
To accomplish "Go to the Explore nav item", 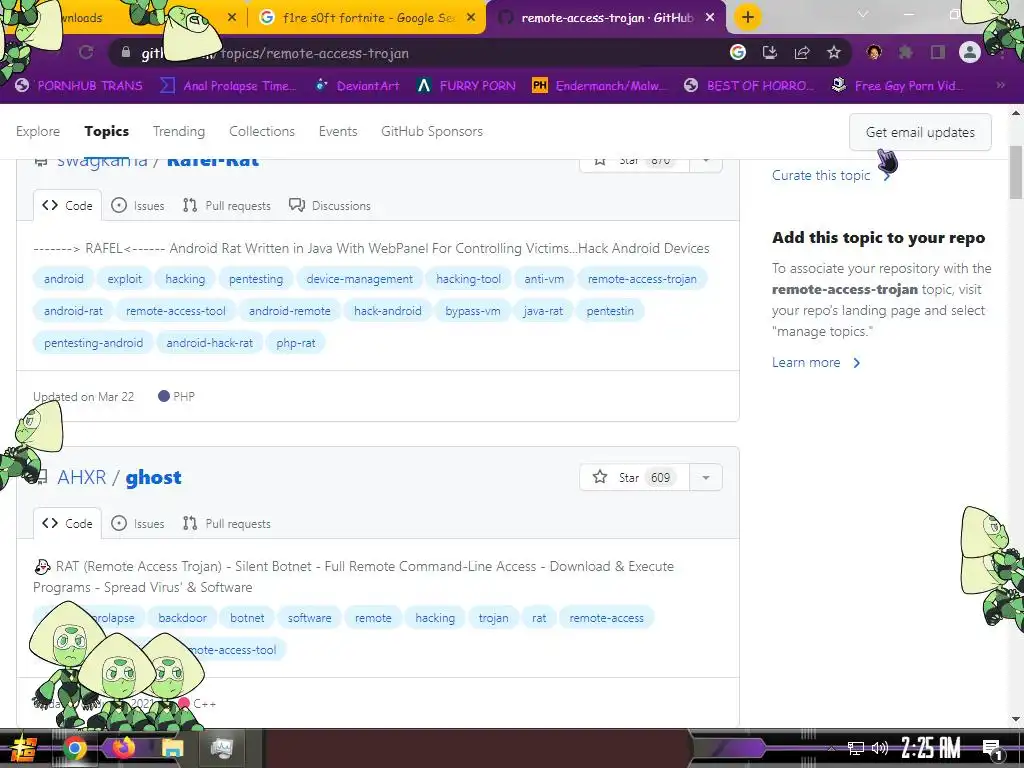I will click(x=38, y=131).
